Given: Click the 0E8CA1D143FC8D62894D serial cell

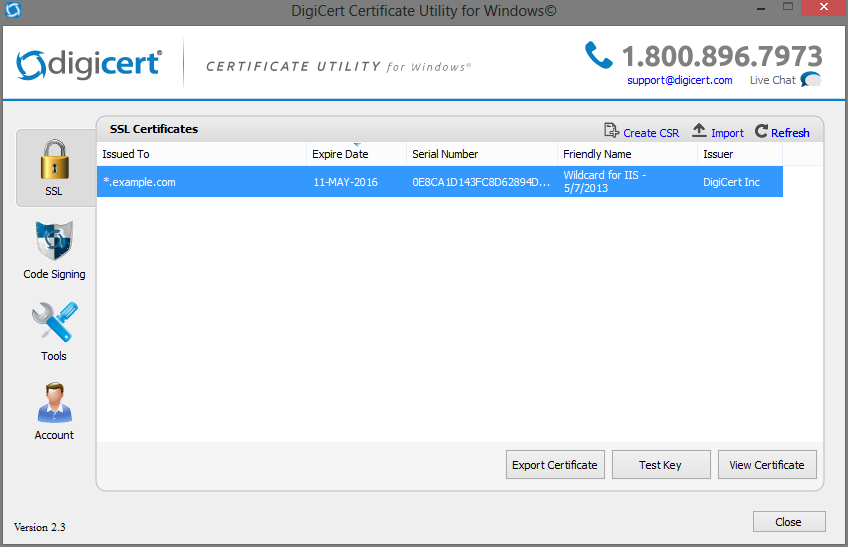Looking at the screenshot, I should pyautogui.click(x=481, y=182).
